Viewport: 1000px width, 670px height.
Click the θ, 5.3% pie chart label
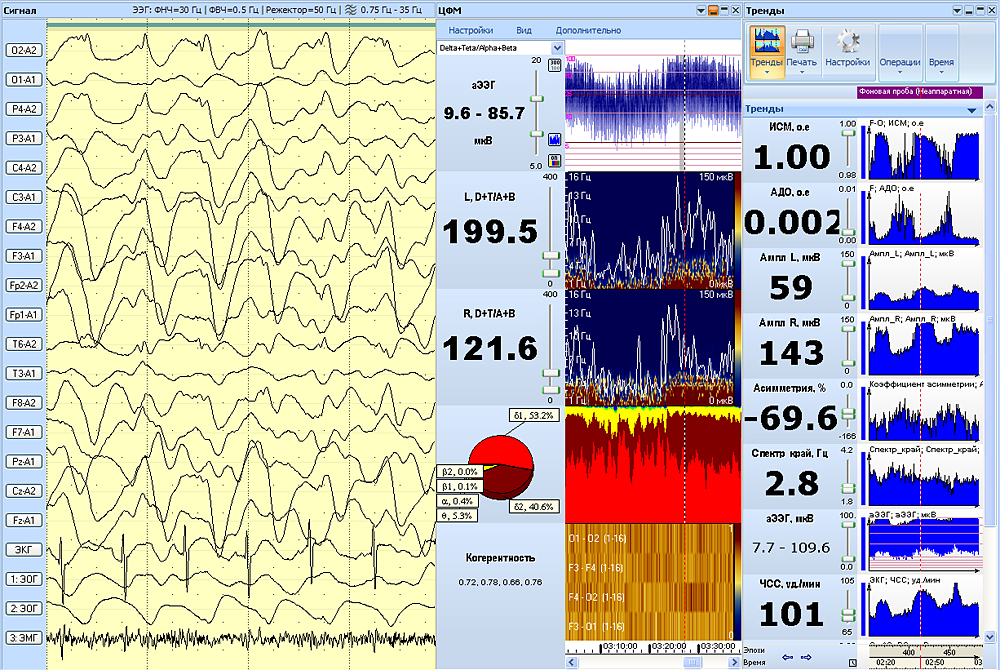457,516
